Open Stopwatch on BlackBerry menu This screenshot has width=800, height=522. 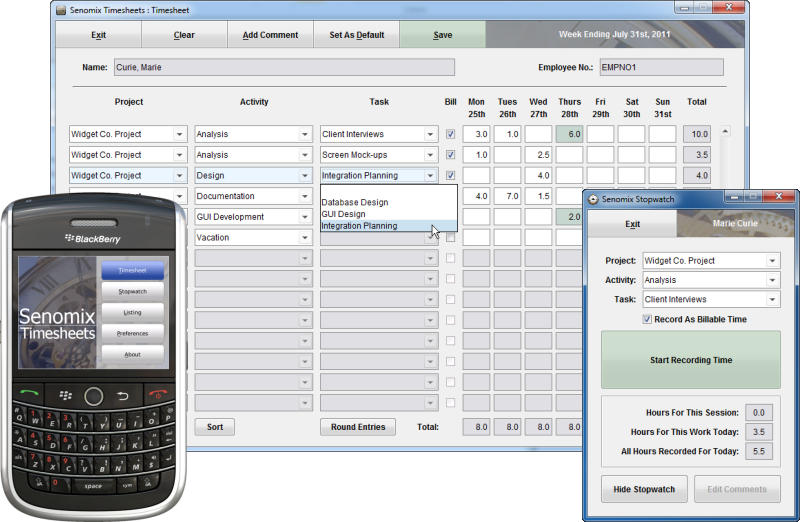(133, 291)
